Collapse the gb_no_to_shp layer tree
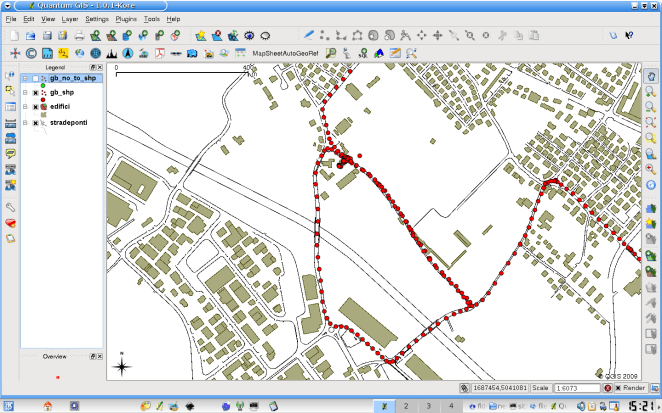662x413 pixels. pyautogui.click(x=25, y=79)
